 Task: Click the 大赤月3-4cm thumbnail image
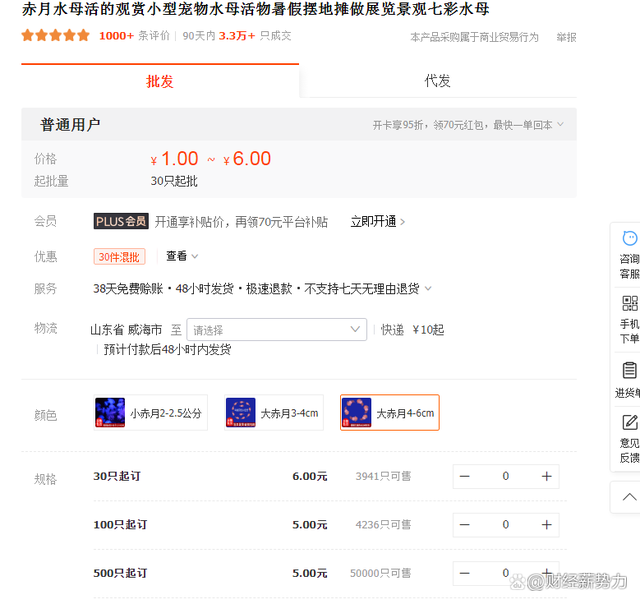pyautogui.click(x=240, y=413)
